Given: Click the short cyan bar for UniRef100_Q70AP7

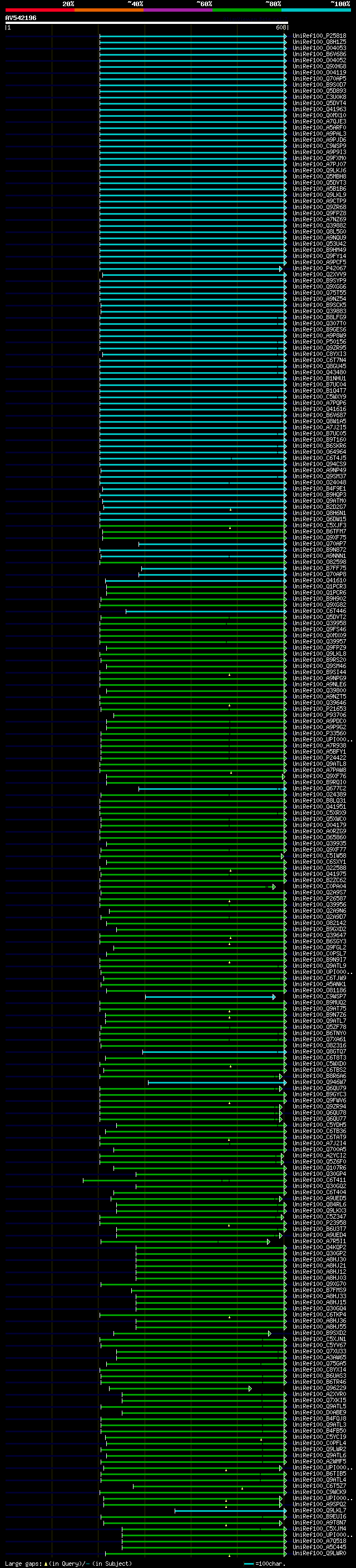Looking at the screenshot, I should tap(212, 543).
